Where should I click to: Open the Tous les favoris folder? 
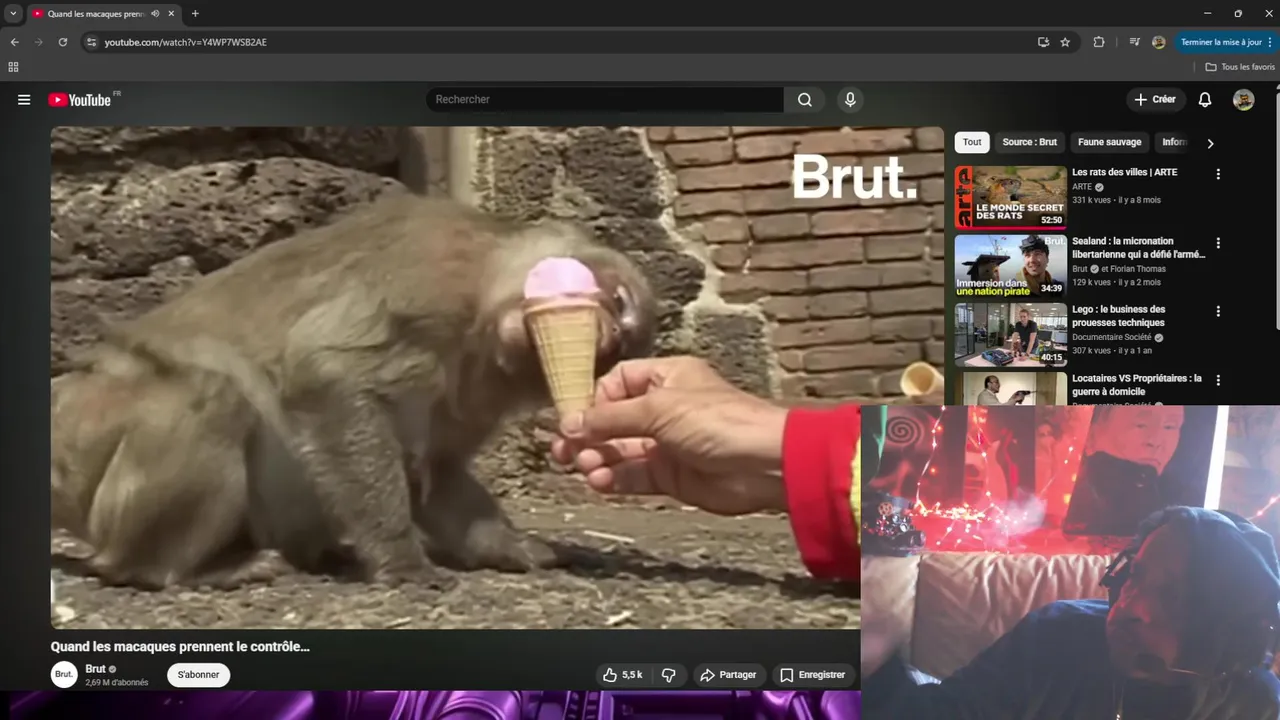coord(1240,67)
